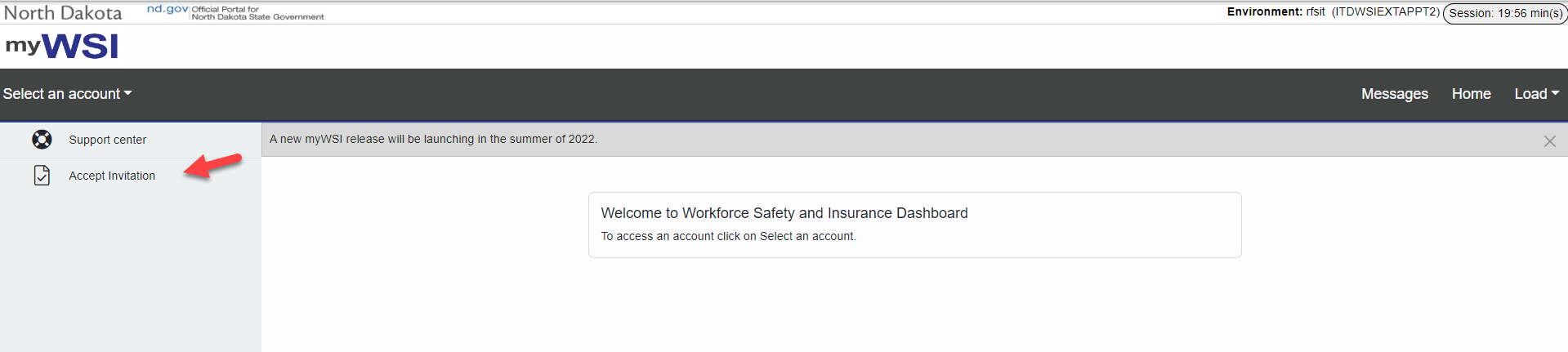The height and width of the screenshot is (352, 1568).
Task: Click the North Dakota state logo
Action: pyautogui.click(x=63, y=13)
